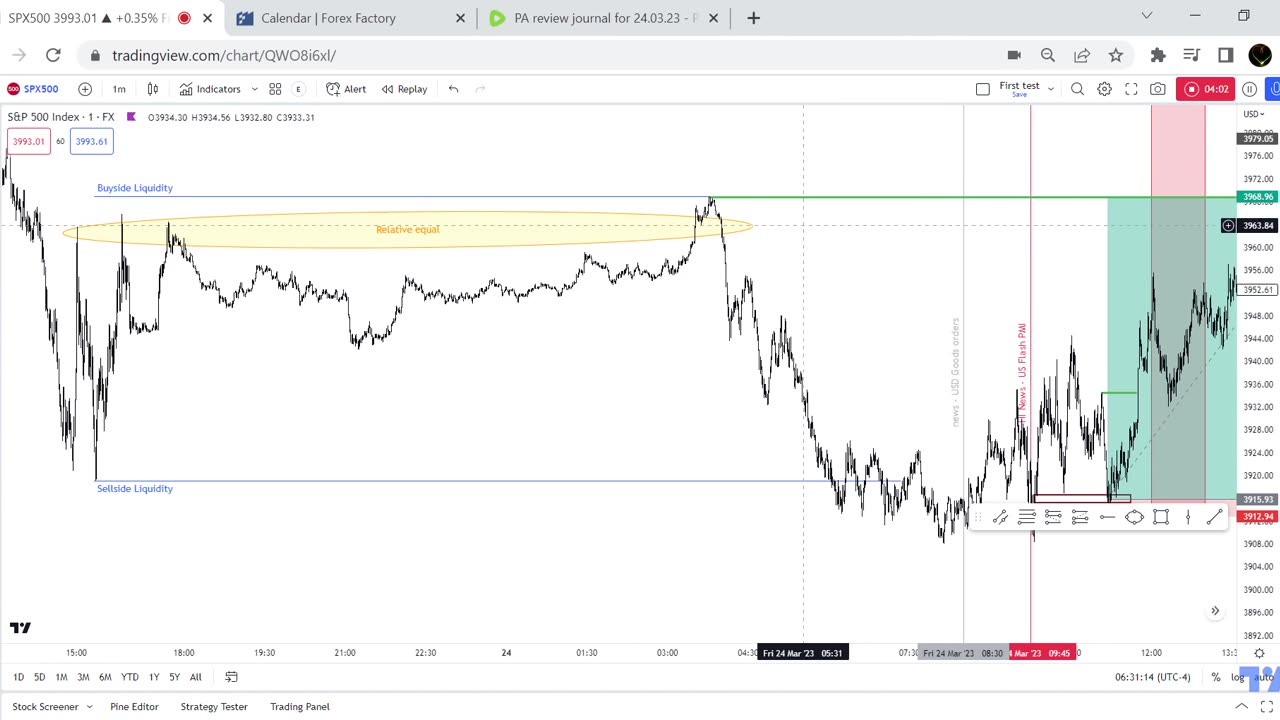Select the rectangle drawing tool

[1161, 517]
